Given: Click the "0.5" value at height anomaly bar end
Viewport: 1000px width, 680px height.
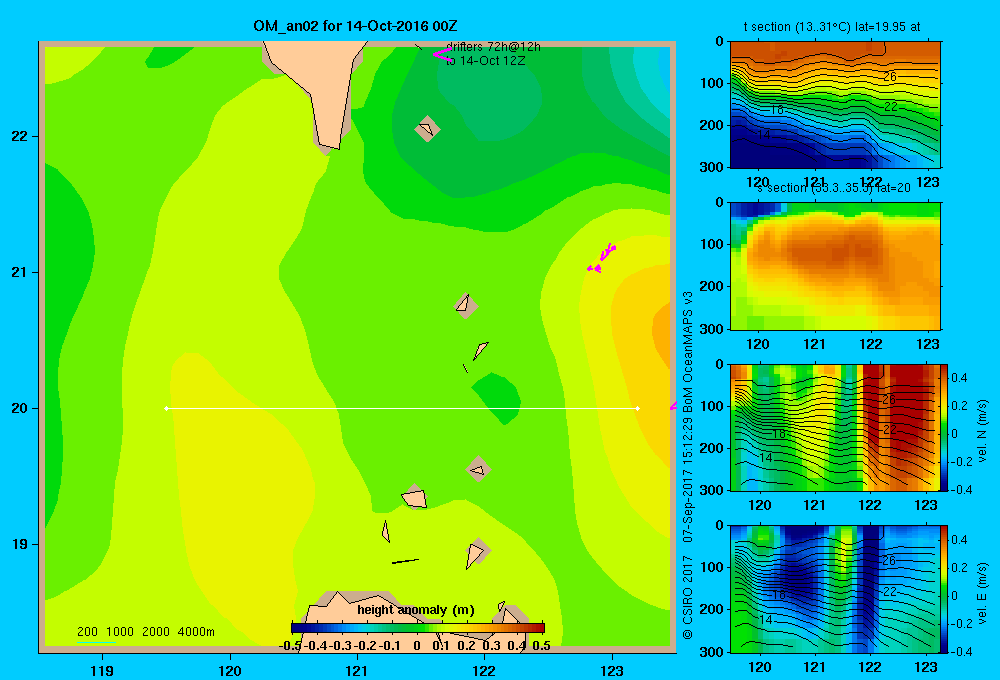Looking at the screenshot, I should [541, 646].
